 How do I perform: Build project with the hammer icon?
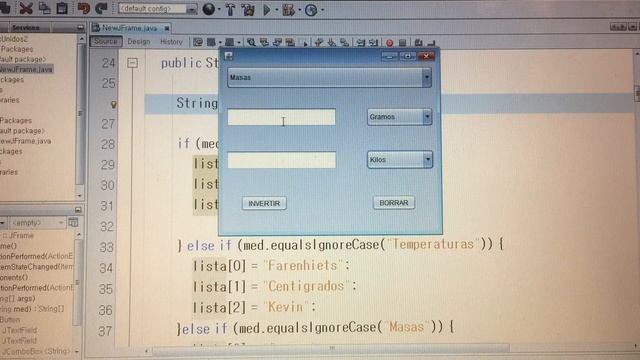coord(230,9)
